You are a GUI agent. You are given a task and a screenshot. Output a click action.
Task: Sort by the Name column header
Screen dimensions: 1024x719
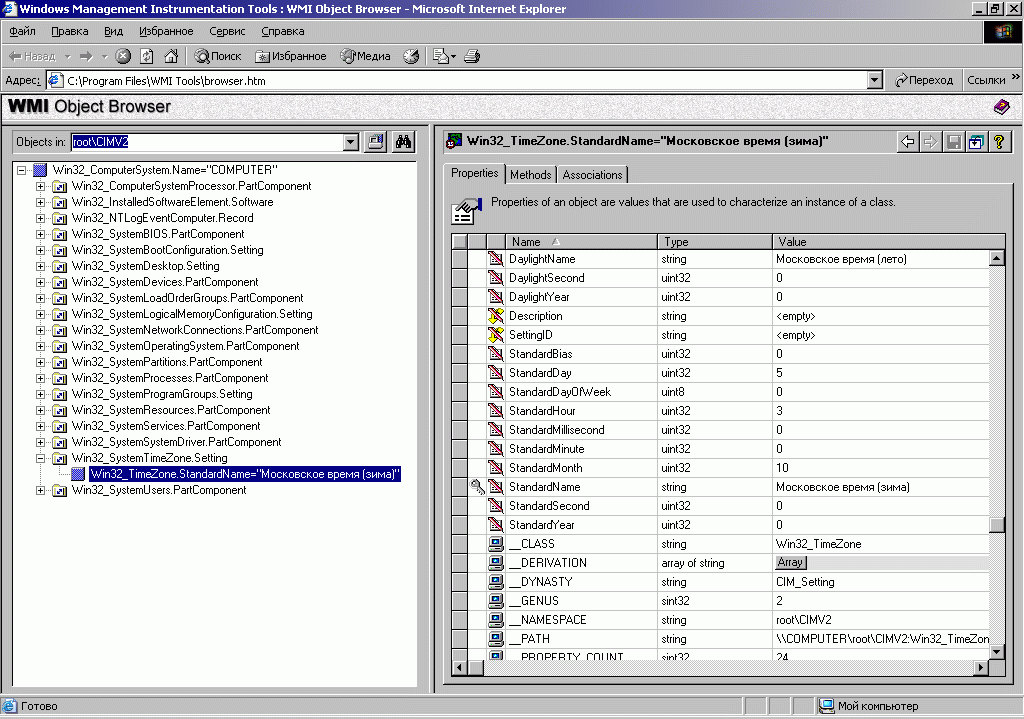(x=581, y=242)
